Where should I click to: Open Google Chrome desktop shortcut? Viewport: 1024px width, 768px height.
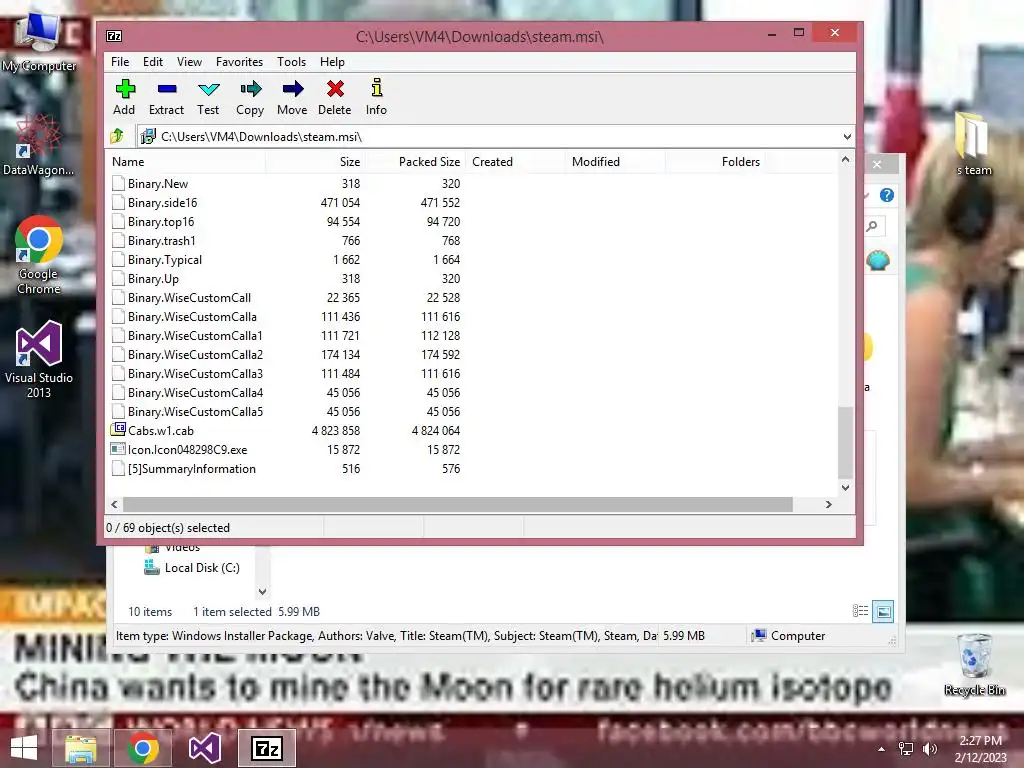[x=39, y=255]
